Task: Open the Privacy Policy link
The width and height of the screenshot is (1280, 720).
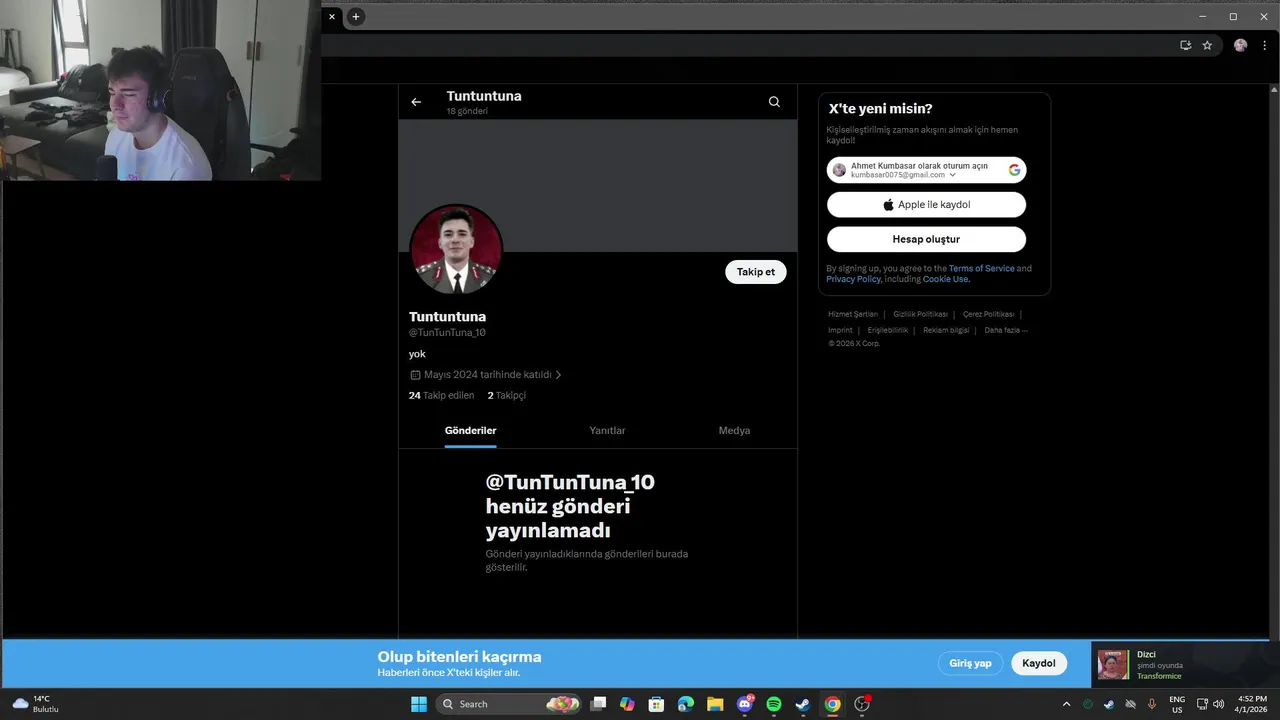Action: (x=852, y=280)
